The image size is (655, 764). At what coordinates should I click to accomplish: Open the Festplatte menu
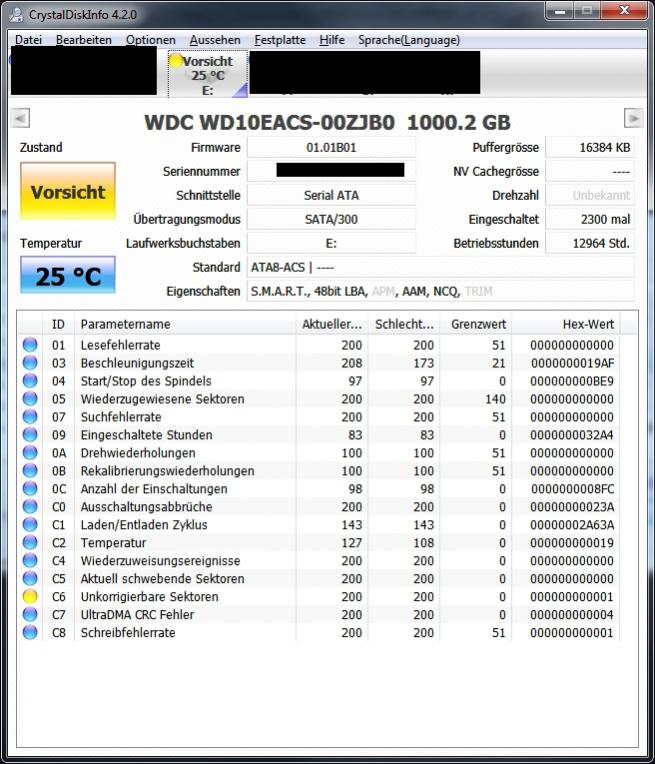280,40
